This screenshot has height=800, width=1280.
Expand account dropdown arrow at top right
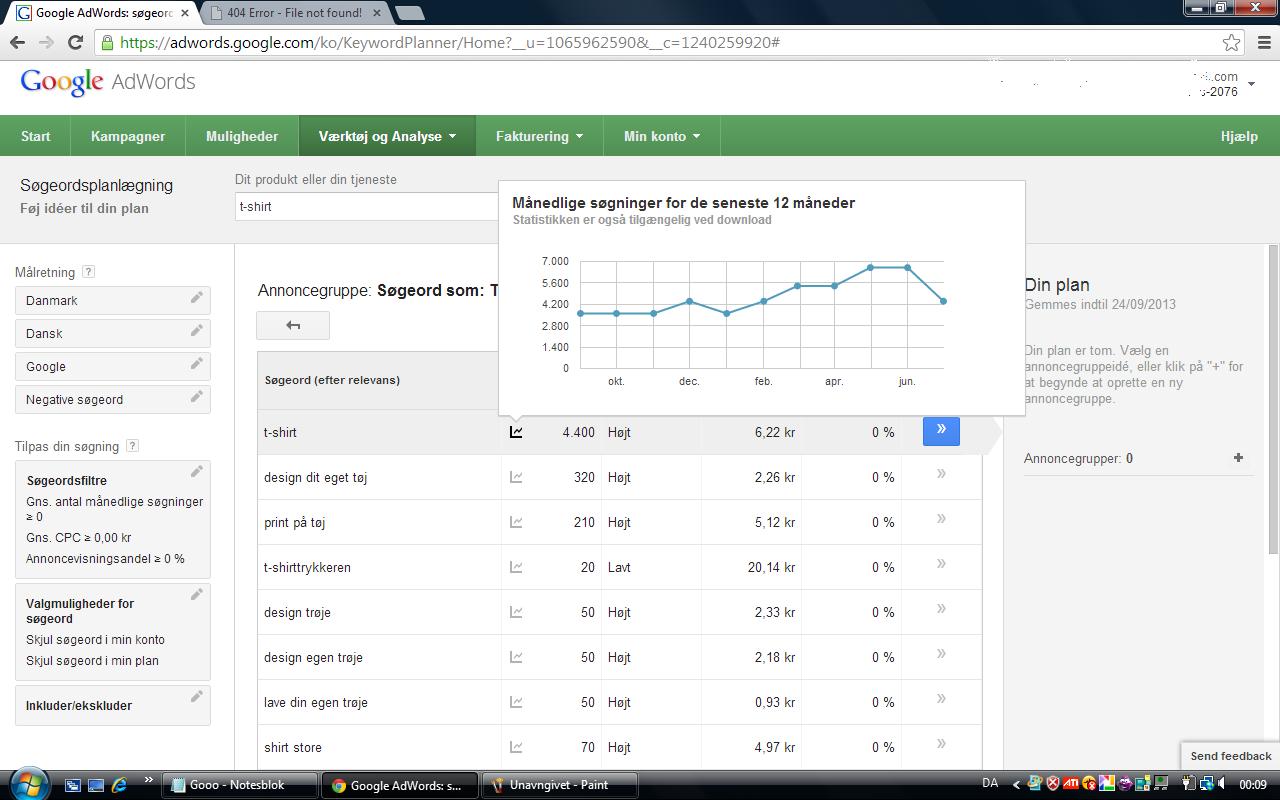[x=1251, y=84]
